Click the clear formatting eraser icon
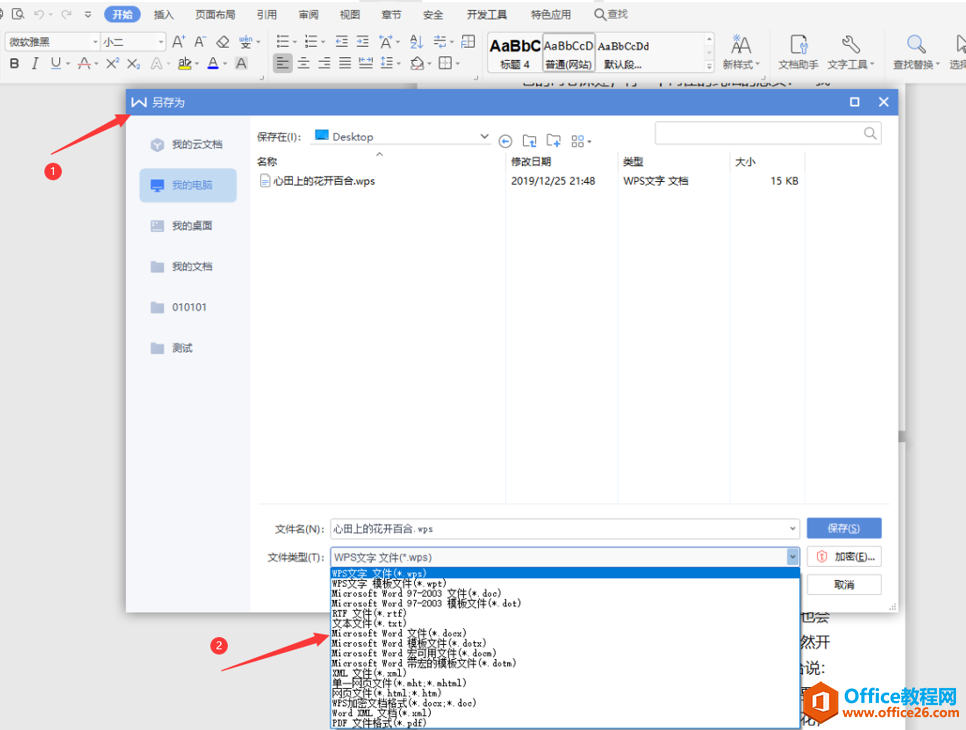 point(222,41)
